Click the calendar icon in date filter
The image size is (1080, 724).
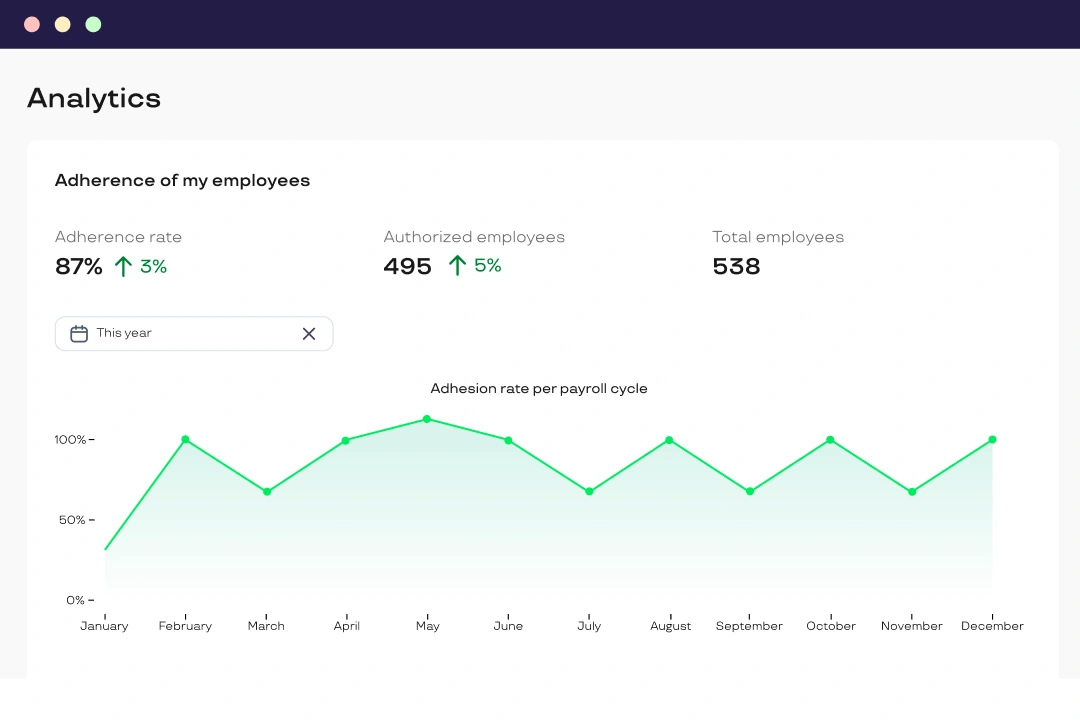79,334
